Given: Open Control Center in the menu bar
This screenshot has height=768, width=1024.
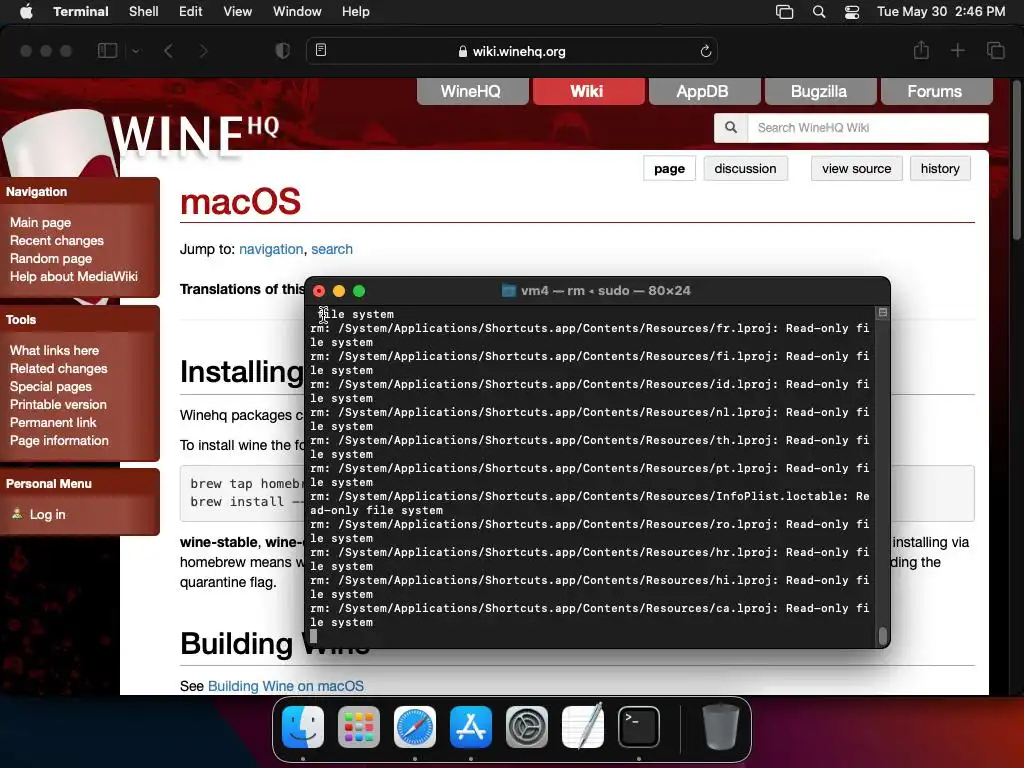Looking at the screenshot, I should pos(852,12).
